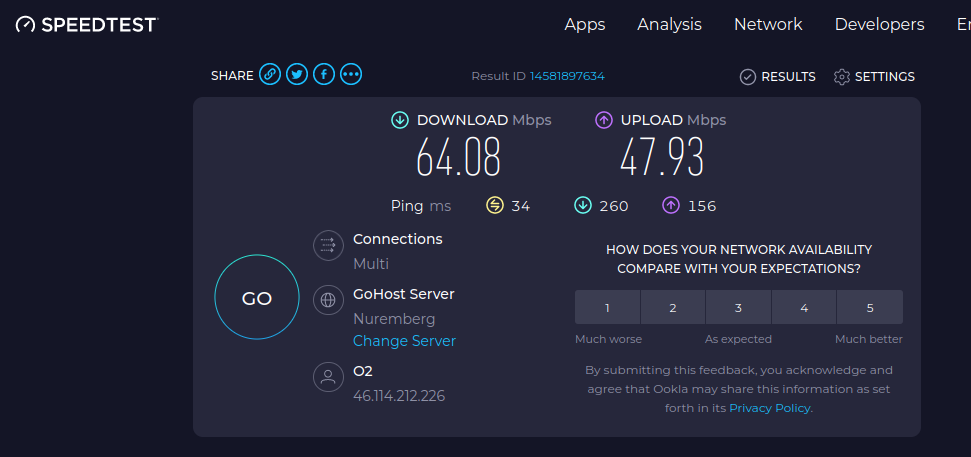Click the upload arrow icon beside UPLOAD
This screenshot has width=971, height=457.
[604, 120]
